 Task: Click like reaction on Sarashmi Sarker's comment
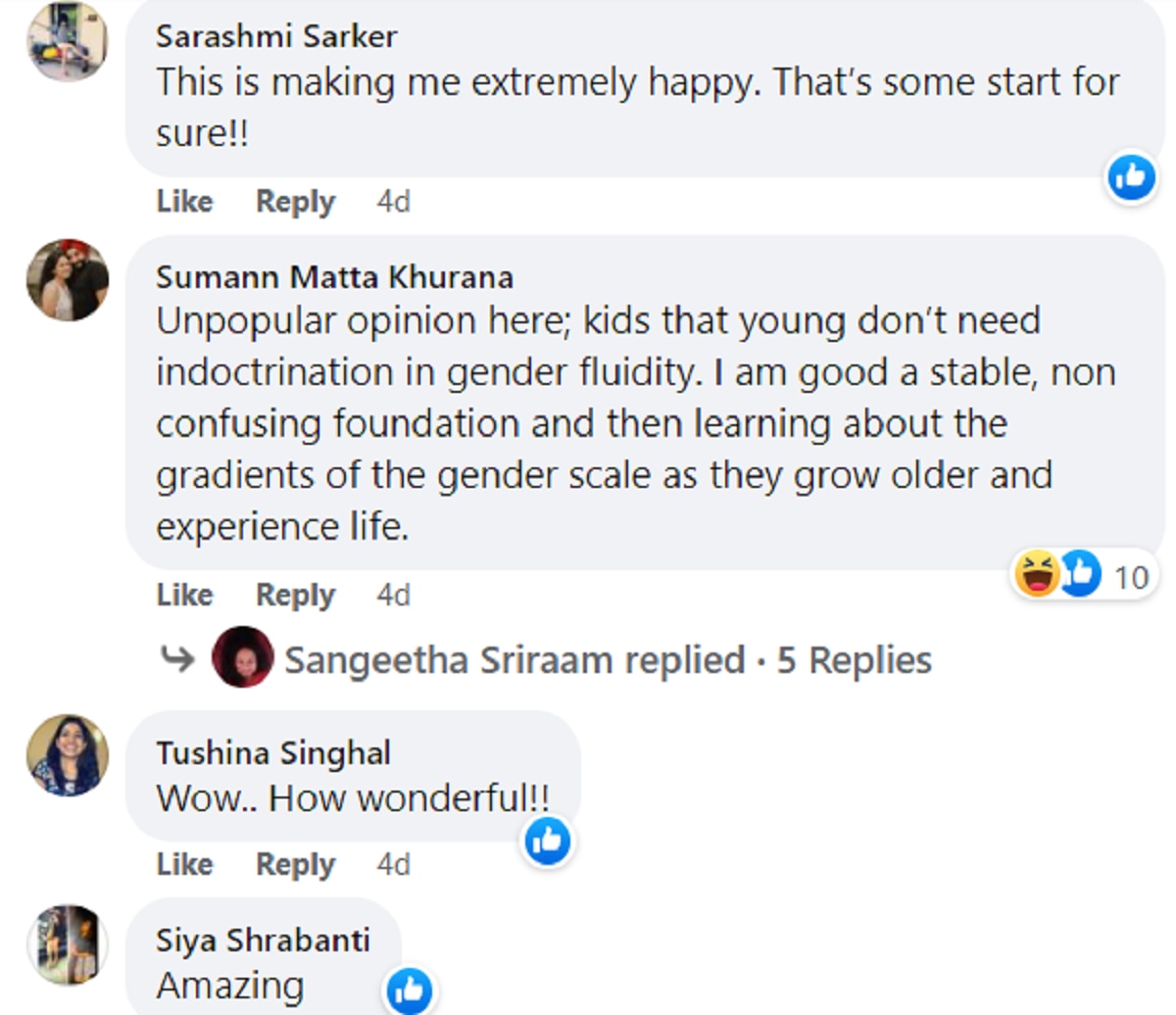point(1131,177)
